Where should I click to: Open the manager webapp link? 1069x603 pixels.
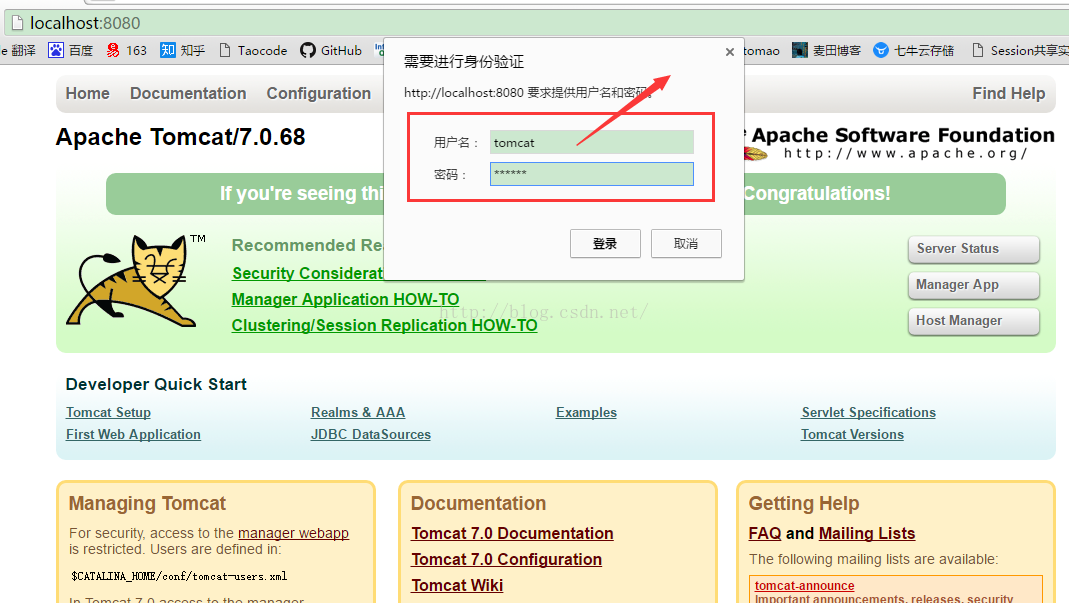point(293,533)
